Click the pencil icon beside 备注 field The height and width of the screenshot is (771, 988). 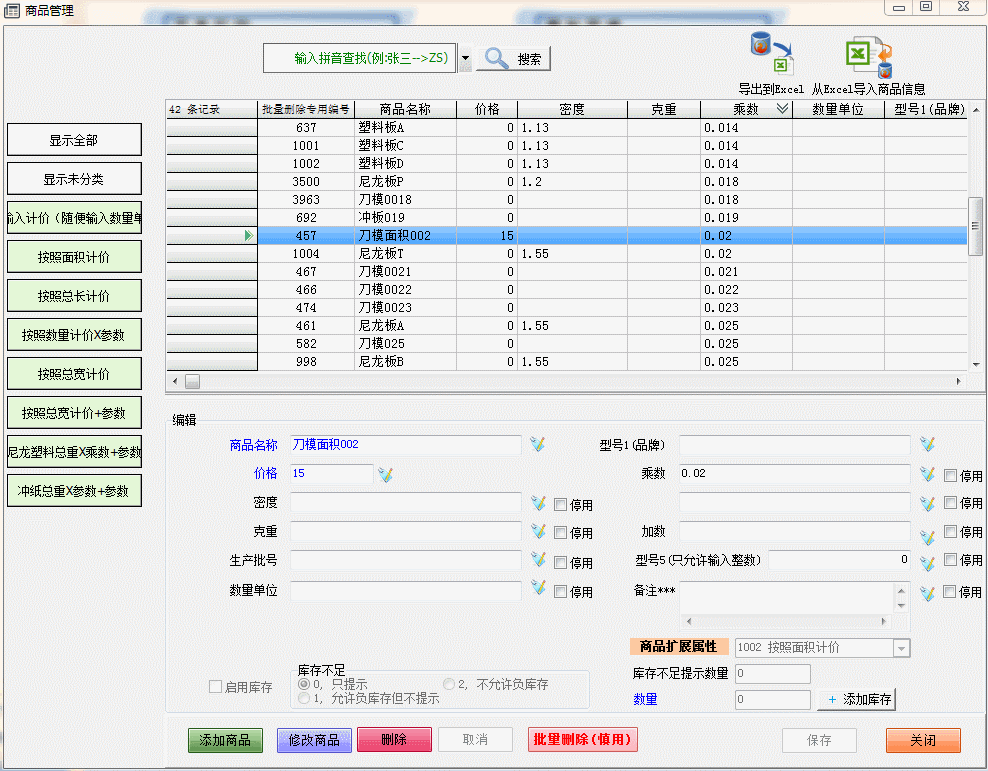(927, 593)
